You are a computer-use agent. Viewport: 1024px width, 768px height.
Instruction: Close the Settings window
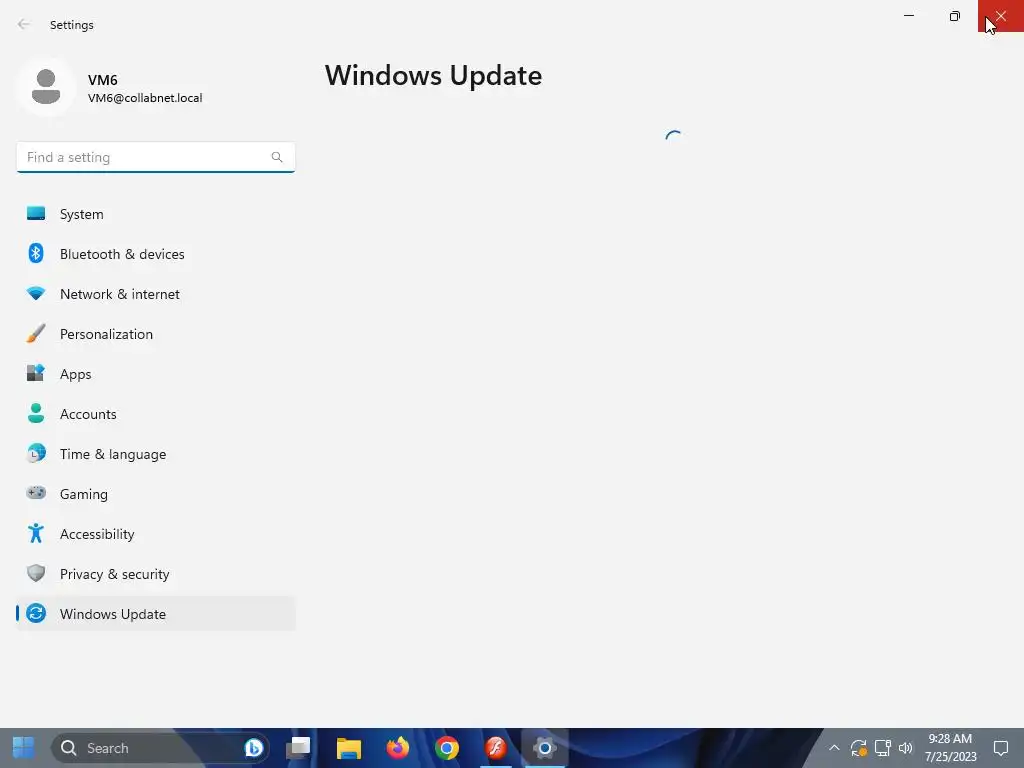(x=1000, y=16)
